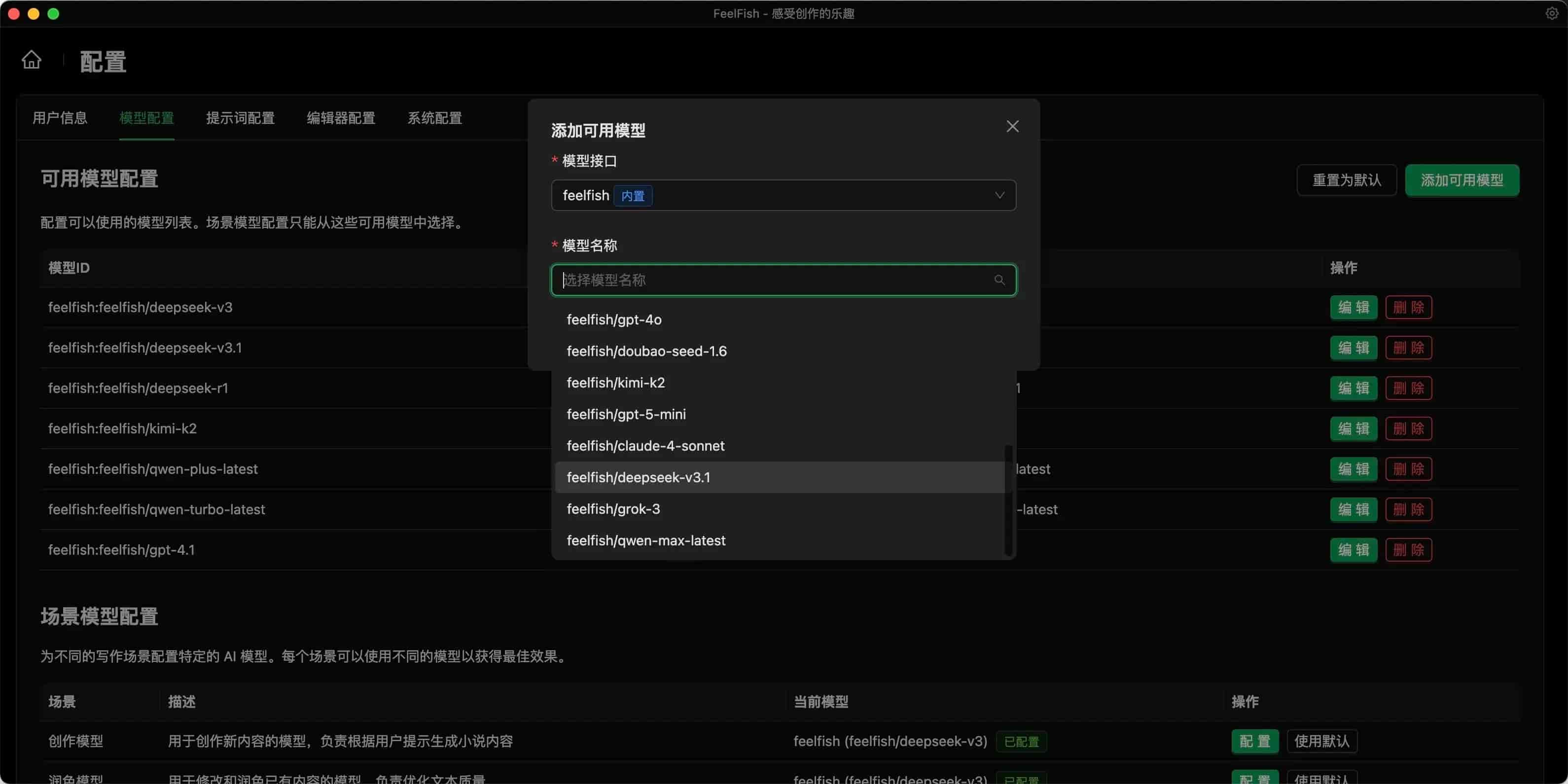Image resolution: width=1568 pixels, height=784 pixels.
Task: Switch to 用户信息 tab
Action: (60, 118)
